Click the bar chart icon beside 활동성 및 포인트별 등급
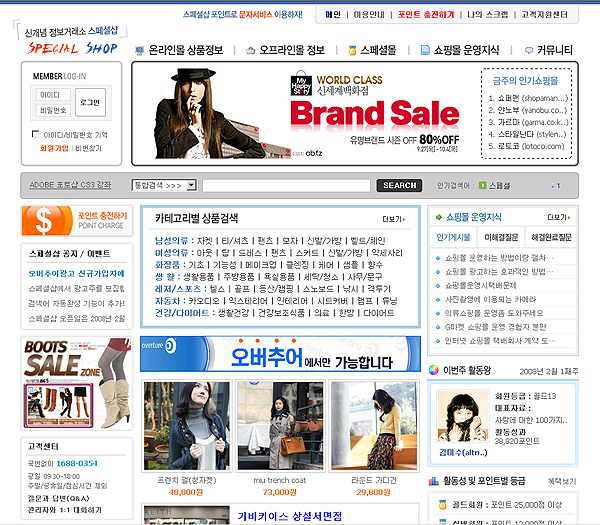This screenshot has width=600, height=525. click(x=434, y=481)
